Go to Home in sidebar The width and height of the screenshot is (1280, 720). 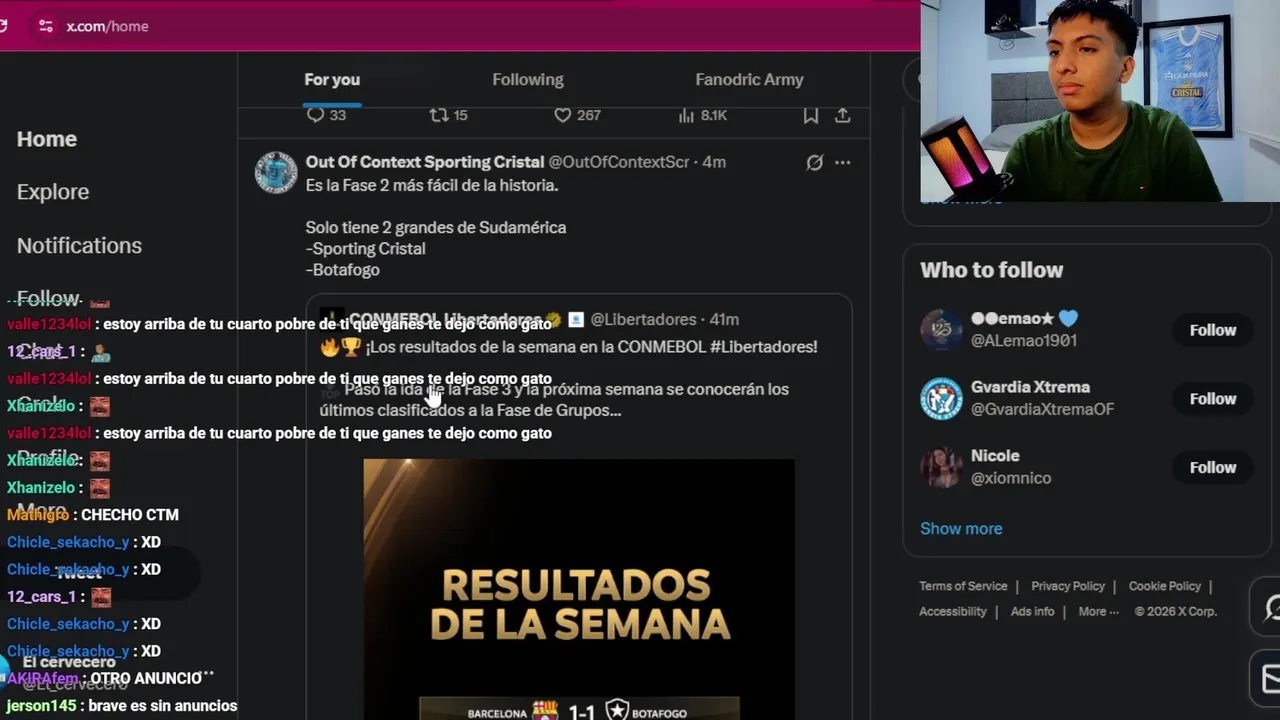click(x=47, y=139)
